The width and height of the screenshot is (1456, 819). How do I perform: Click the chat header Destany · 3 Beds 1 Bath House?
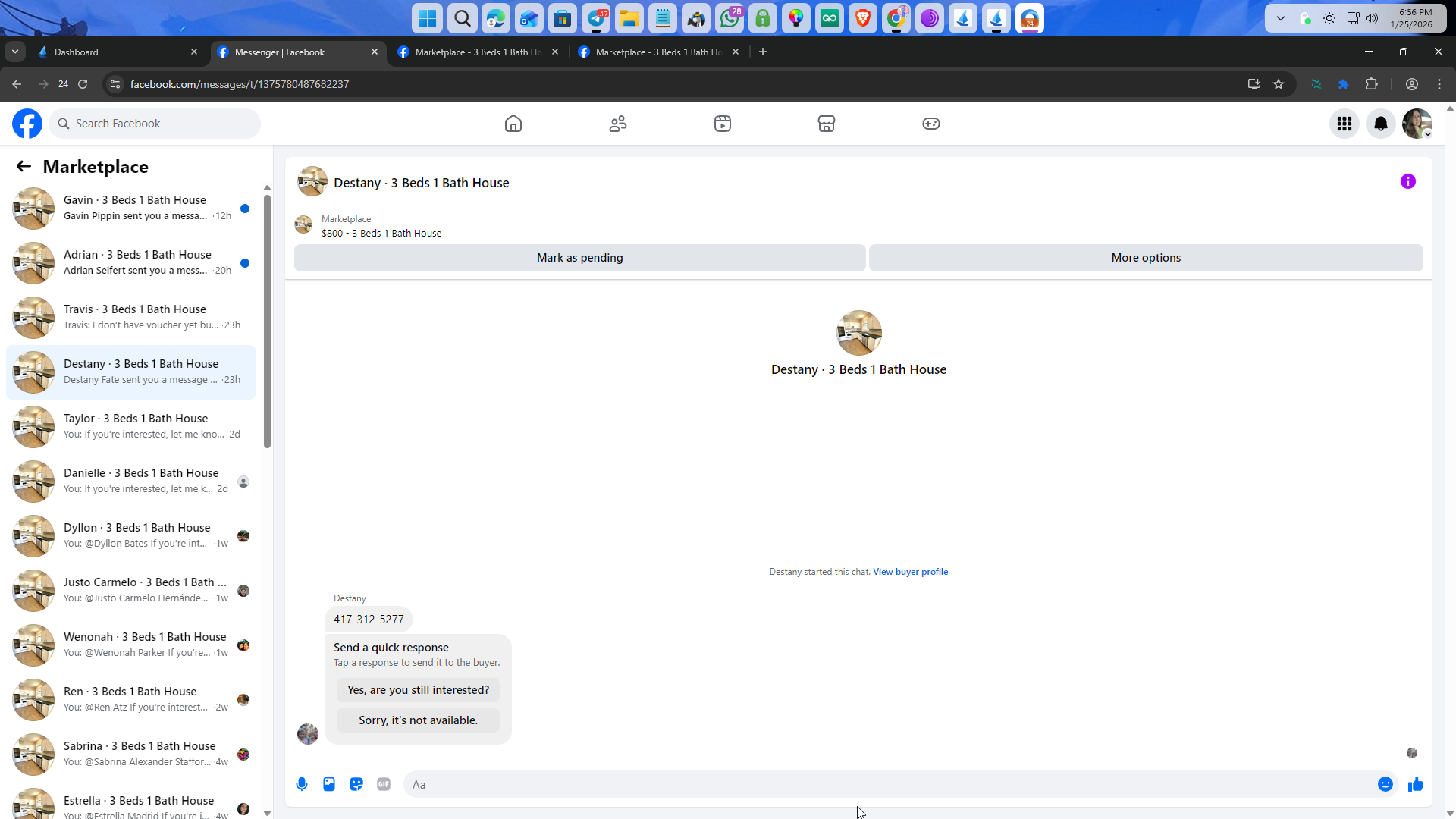[421, 183]
